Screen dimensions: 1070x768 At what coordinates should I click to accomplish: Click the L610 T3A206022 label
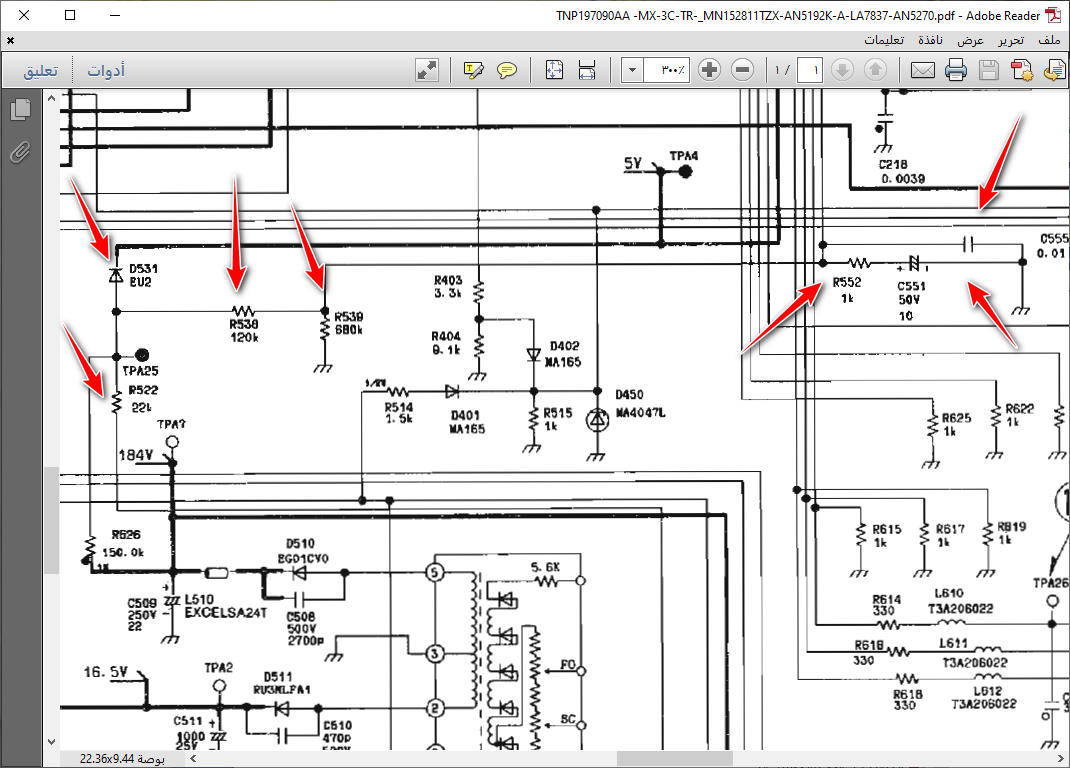point(960,601)
